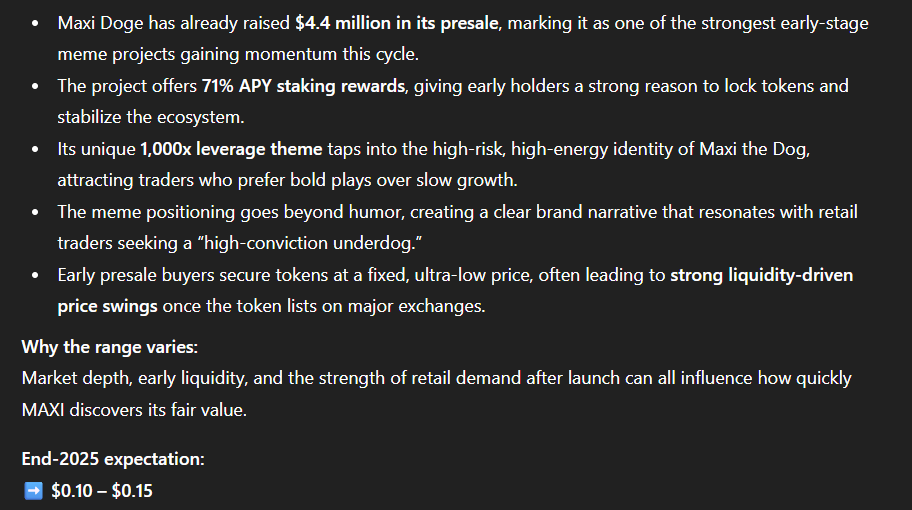Image resolution: width=912 pixels, height=510 pixels.
Task: Click the "$0.10 – $0.15" price range
Action: click(102, 491)
